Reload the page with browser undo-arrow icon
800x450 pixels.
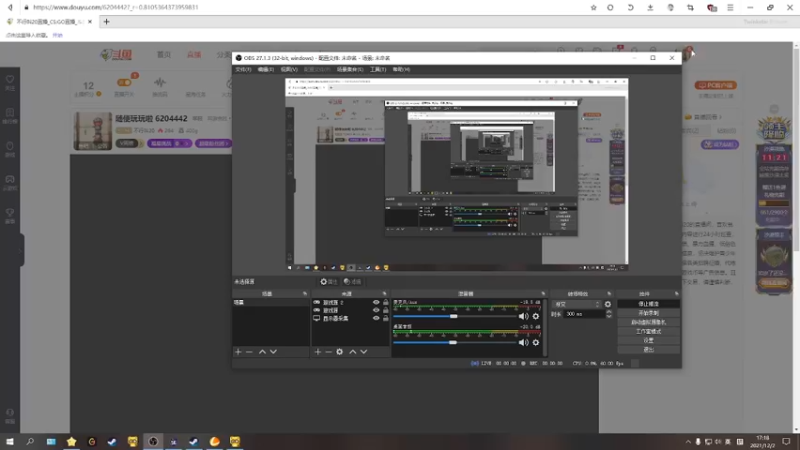click(x=631, y=8)
